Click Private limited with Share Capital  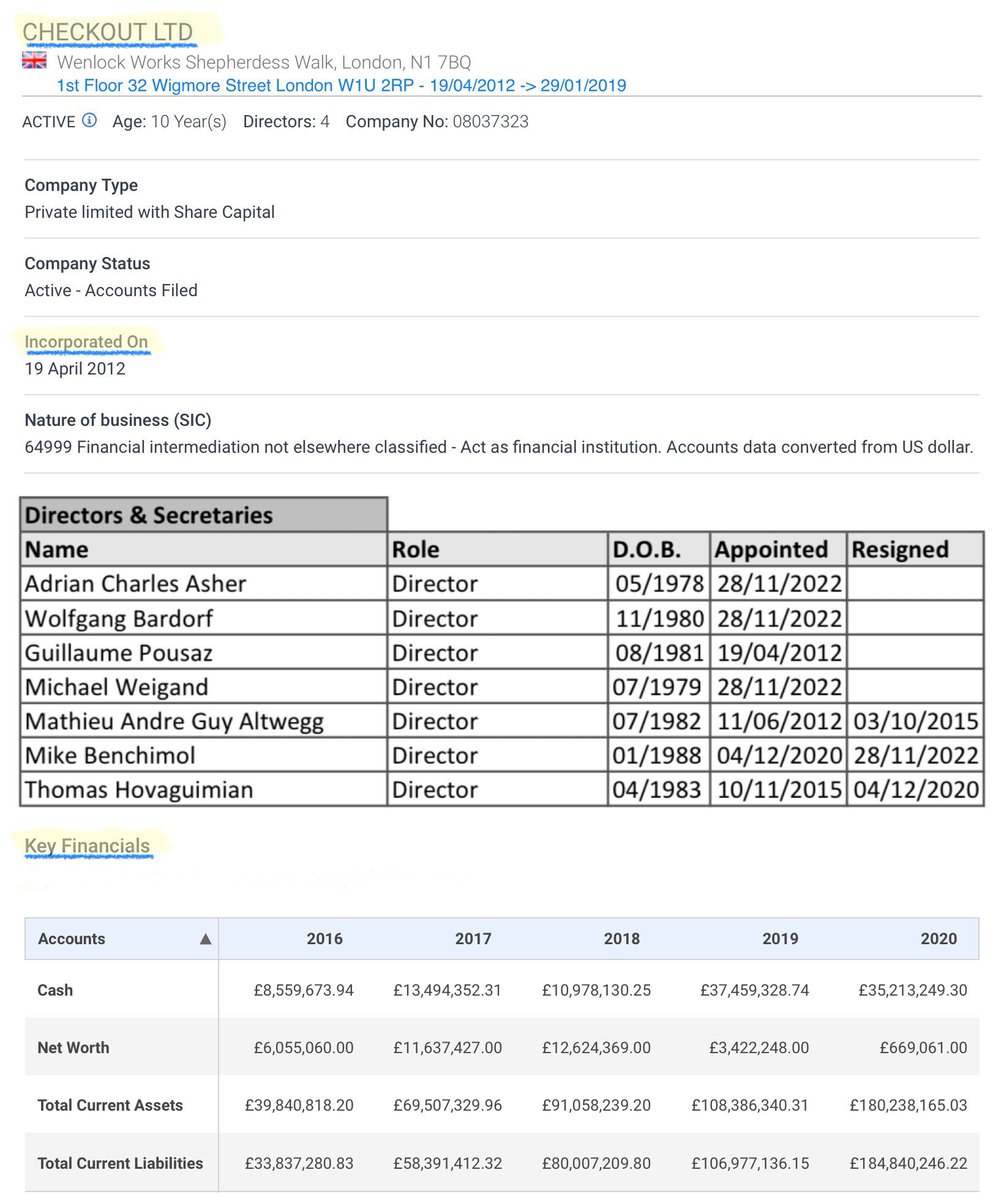pyautogui.click(x=149, y=212)
